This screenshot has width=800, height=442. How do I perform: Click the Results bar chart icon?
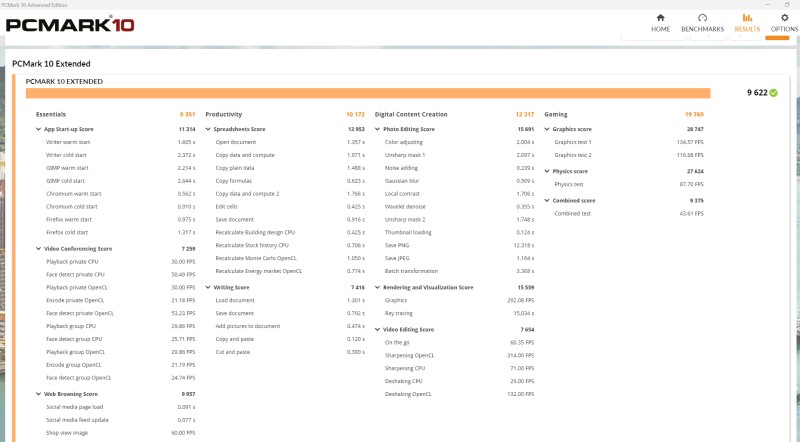[x=747, y=18]
